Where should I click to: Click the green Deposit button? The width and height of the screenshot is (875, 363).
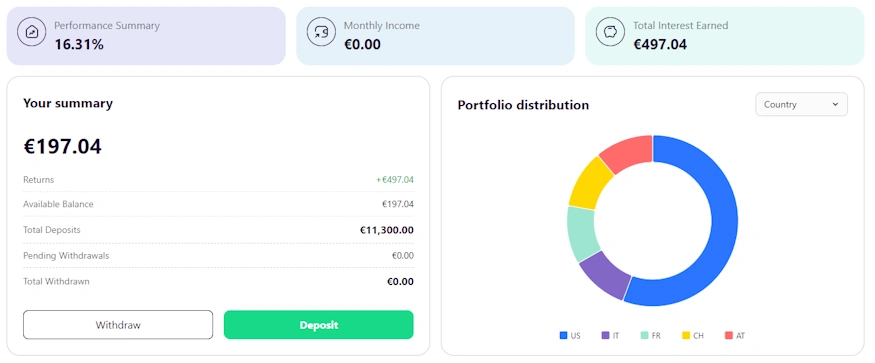pos(319,325)
